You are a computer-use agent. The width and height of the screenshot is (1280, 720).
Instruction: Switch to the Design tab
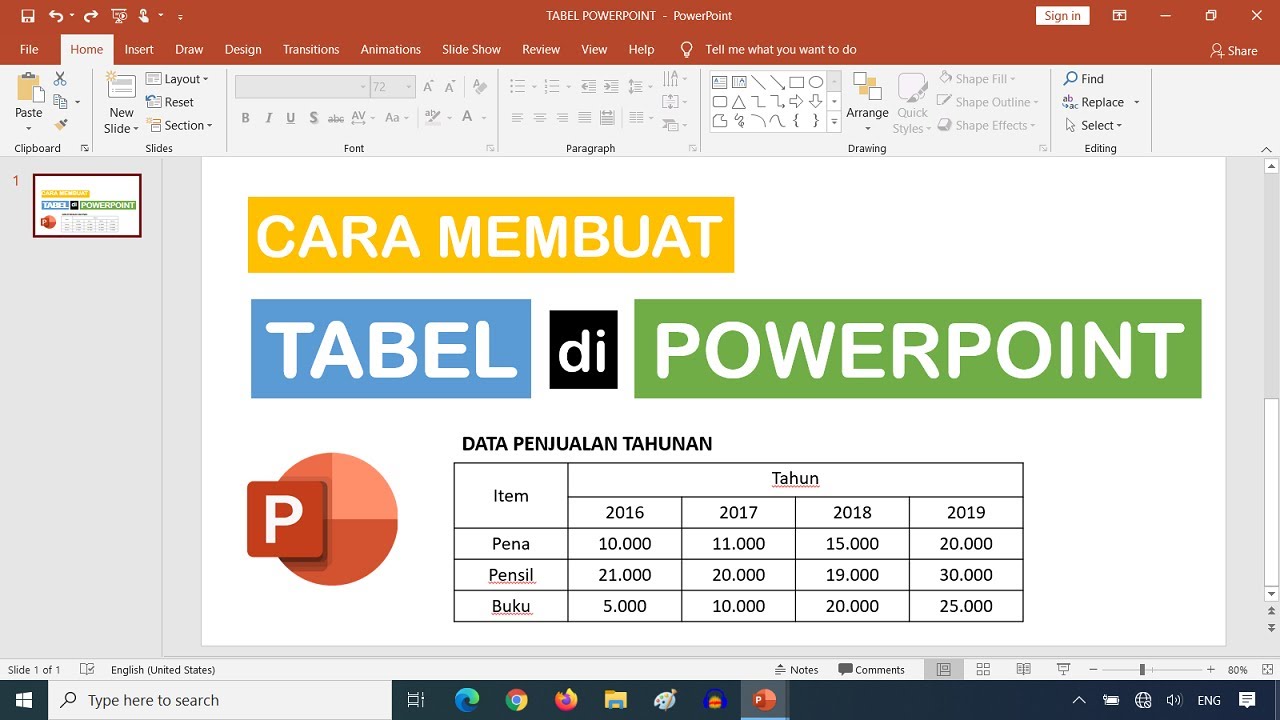(243, 49)
